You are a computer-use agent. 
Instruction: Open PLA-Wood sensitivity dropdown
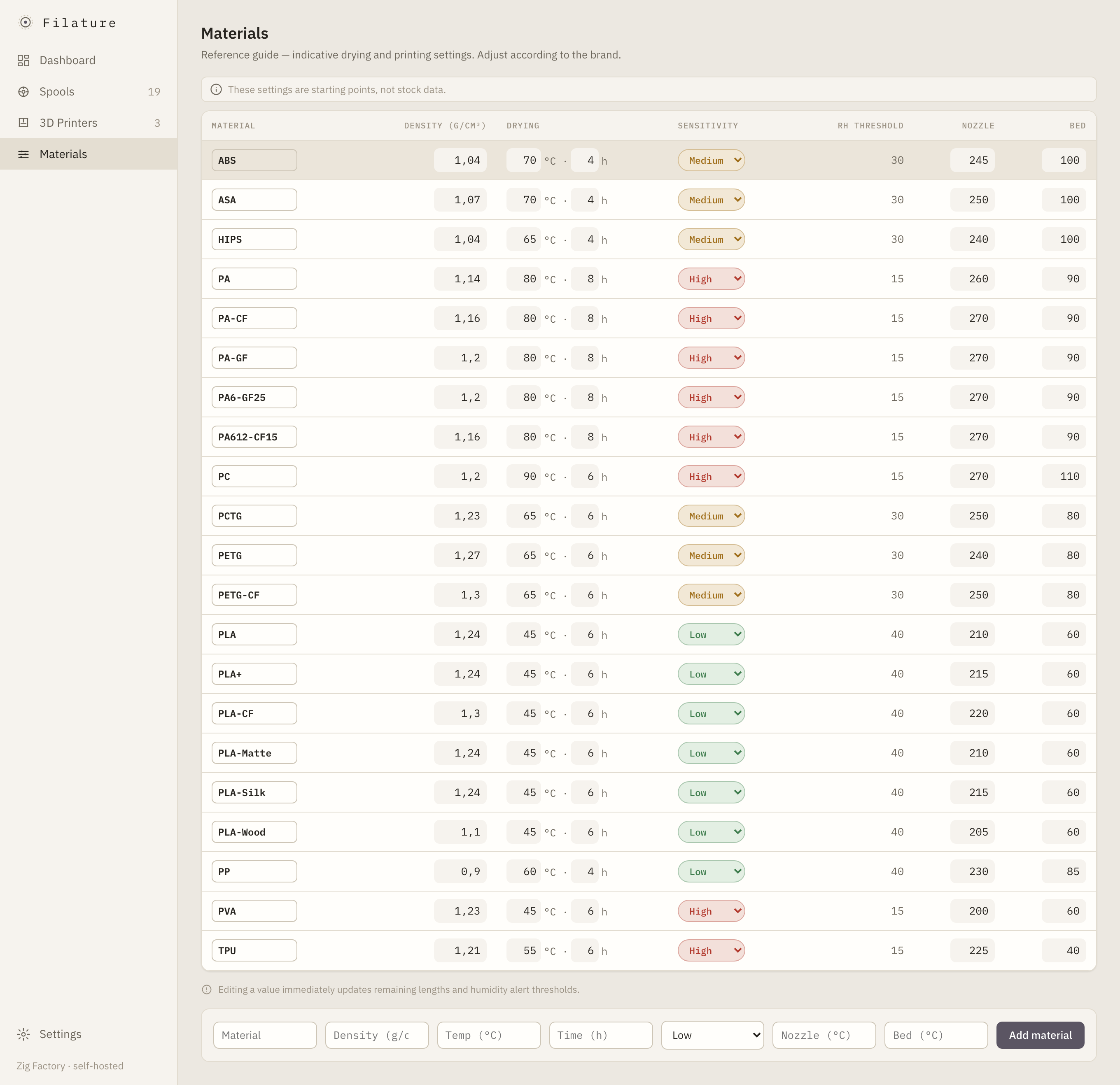click(x=711, y=832)
